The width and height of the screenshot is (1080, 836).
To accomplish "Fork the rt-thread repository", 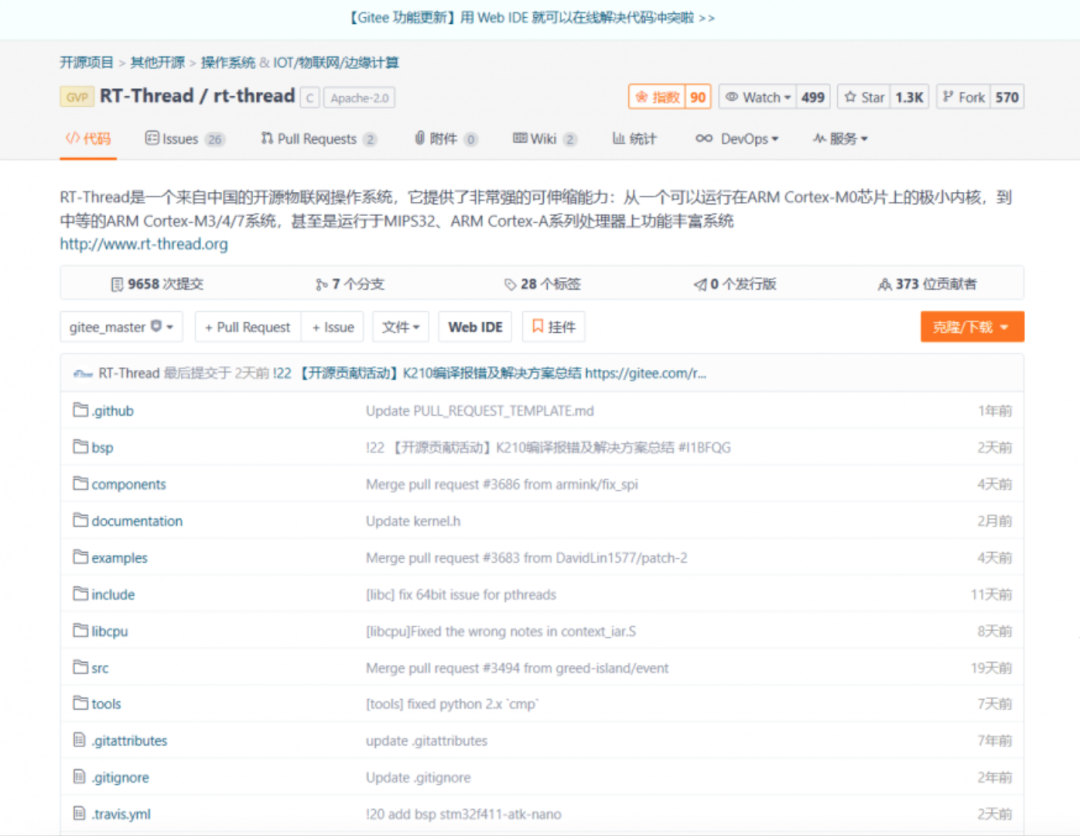I will pyautogui.click(x=964, y=98).
